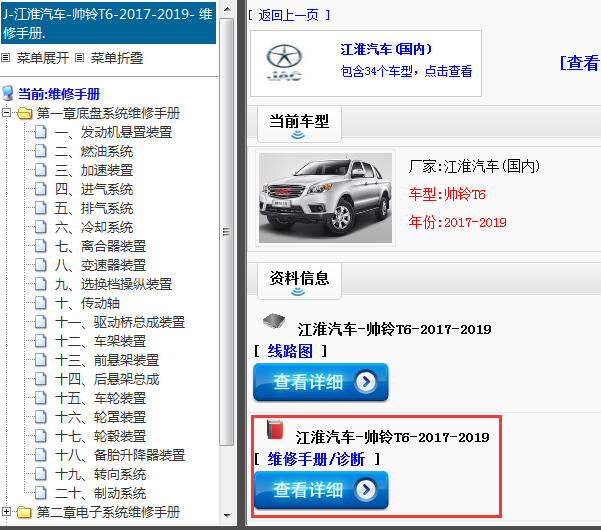The width and height of the screenshot is (601, 530).
Task: Click the 厂家:江淮汽车(国内) text
Action: [474, 166]
